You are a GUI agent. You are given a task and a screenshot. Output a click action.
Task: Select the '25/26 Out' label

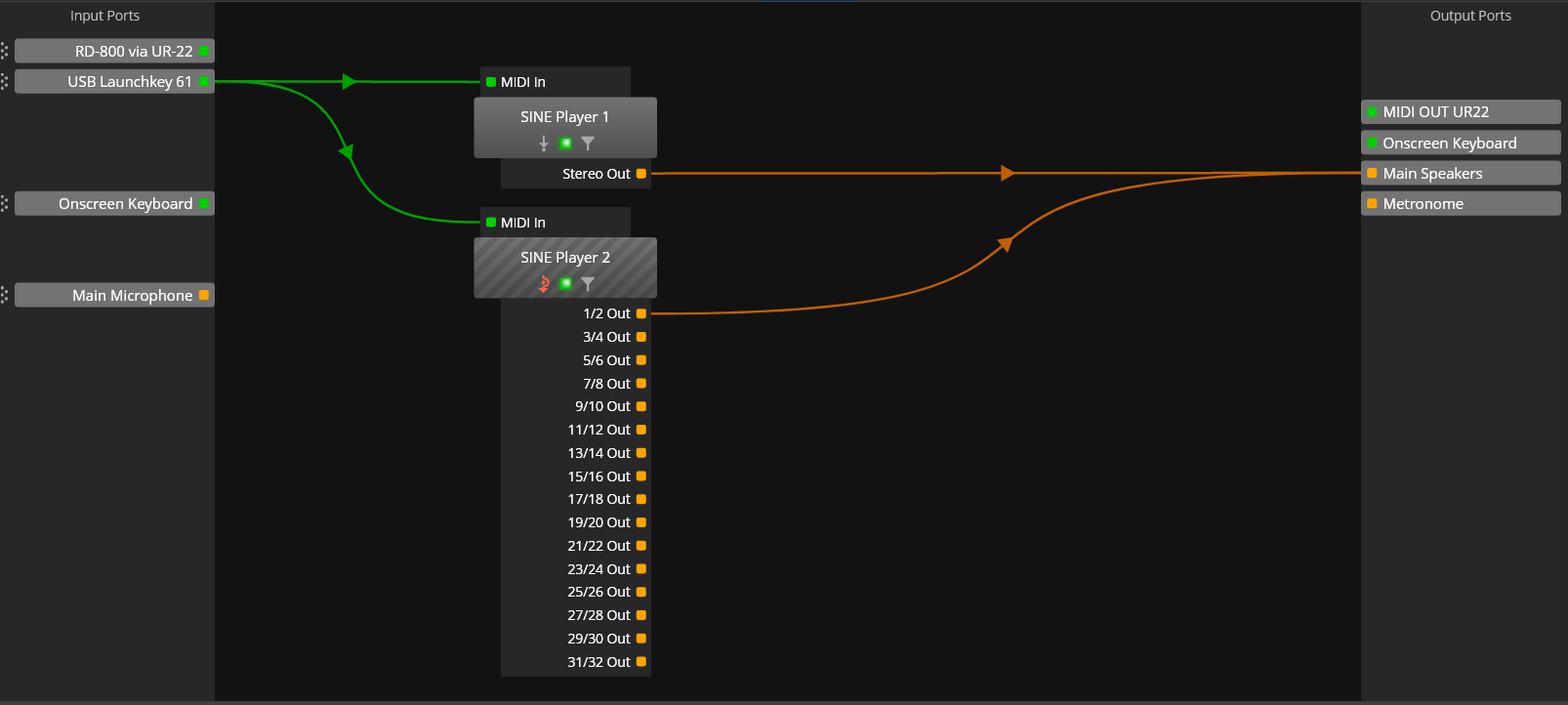[x=598, y=592]
